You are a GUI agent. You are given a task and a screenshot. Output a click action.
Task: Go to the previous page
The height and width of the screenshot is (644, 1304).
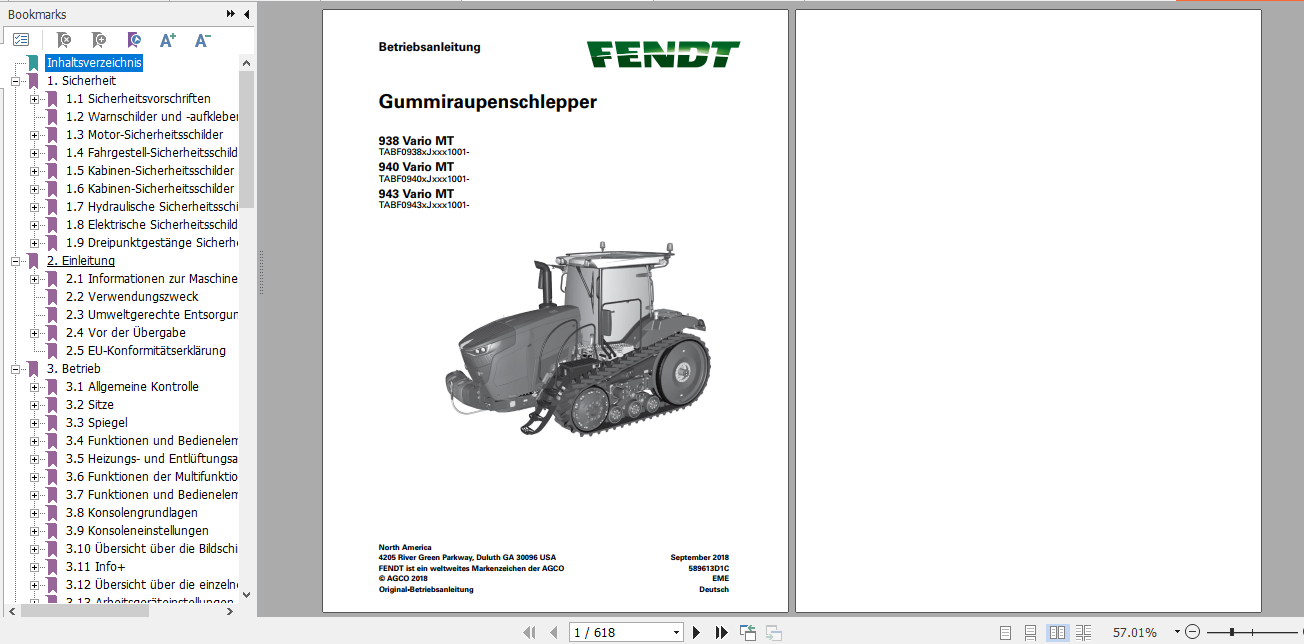click(x=553, y=632)
